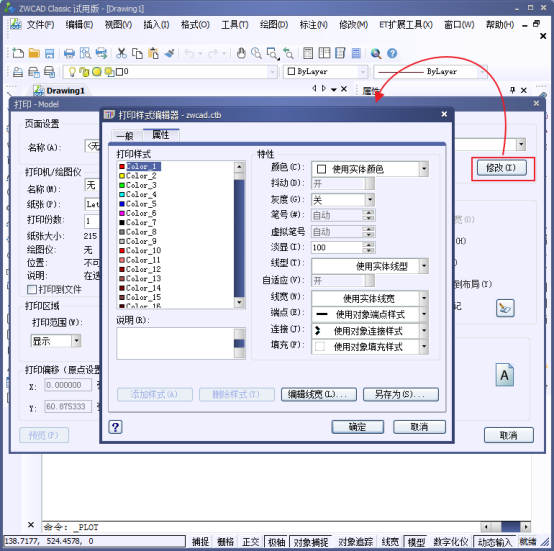Click the Redo arrow icon
Image resolution: width=554 pixels, height=551 pixels.
[x=213, y=53]
